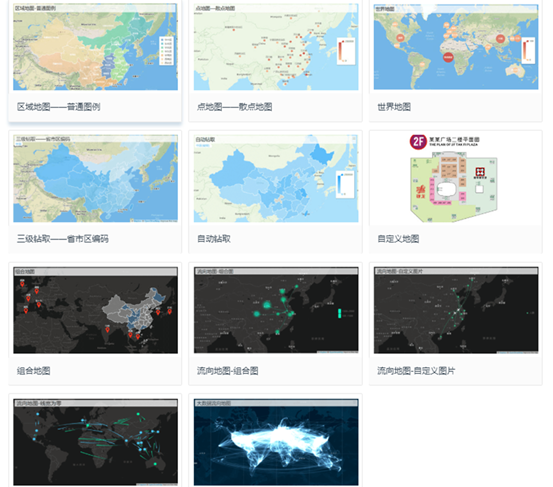
Task: Open the 流向地图-自定义图片 thumbnail
Action: (x=456, y=310)
